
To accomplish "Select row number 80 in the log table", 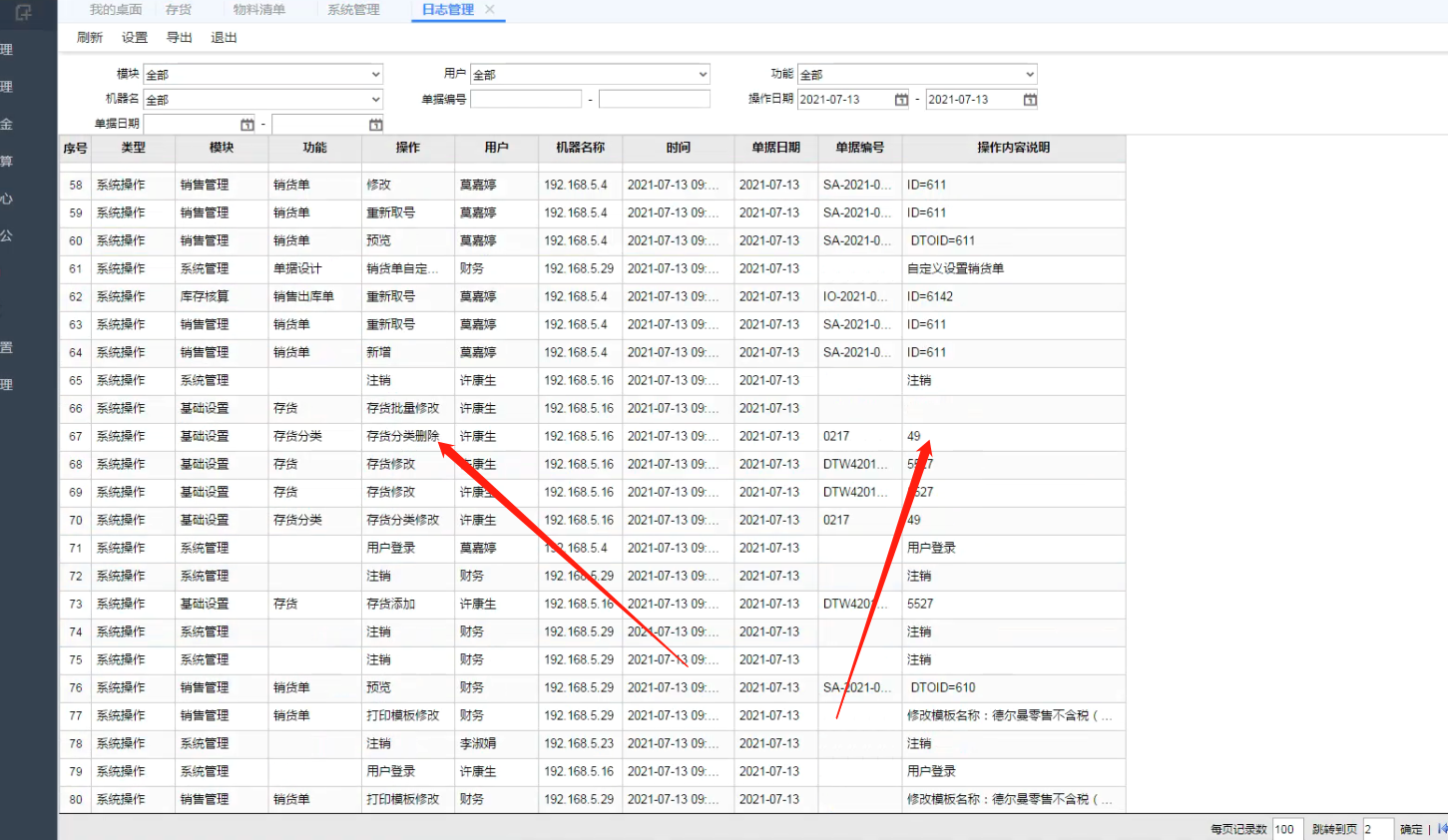I will tap(75, 799).
